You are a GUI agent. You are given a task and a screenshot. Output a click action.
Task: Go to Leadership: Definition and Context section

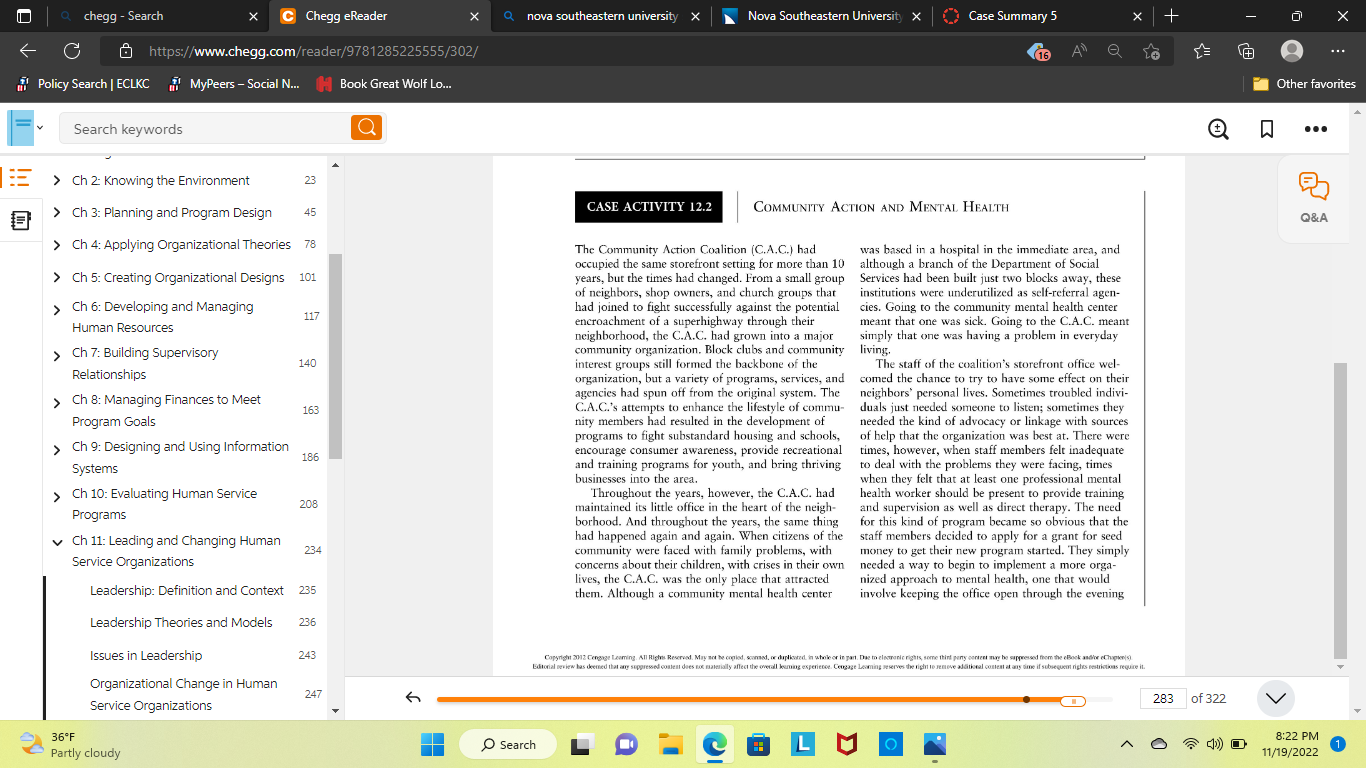(187, 591)
